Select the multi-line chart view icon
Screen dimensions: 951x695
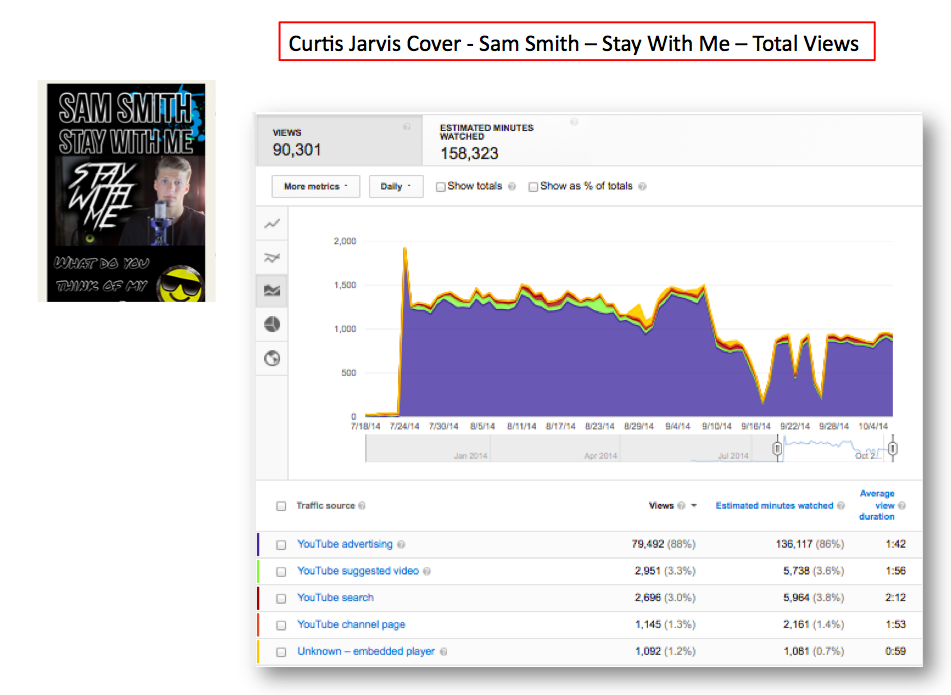tap(272, 258)
